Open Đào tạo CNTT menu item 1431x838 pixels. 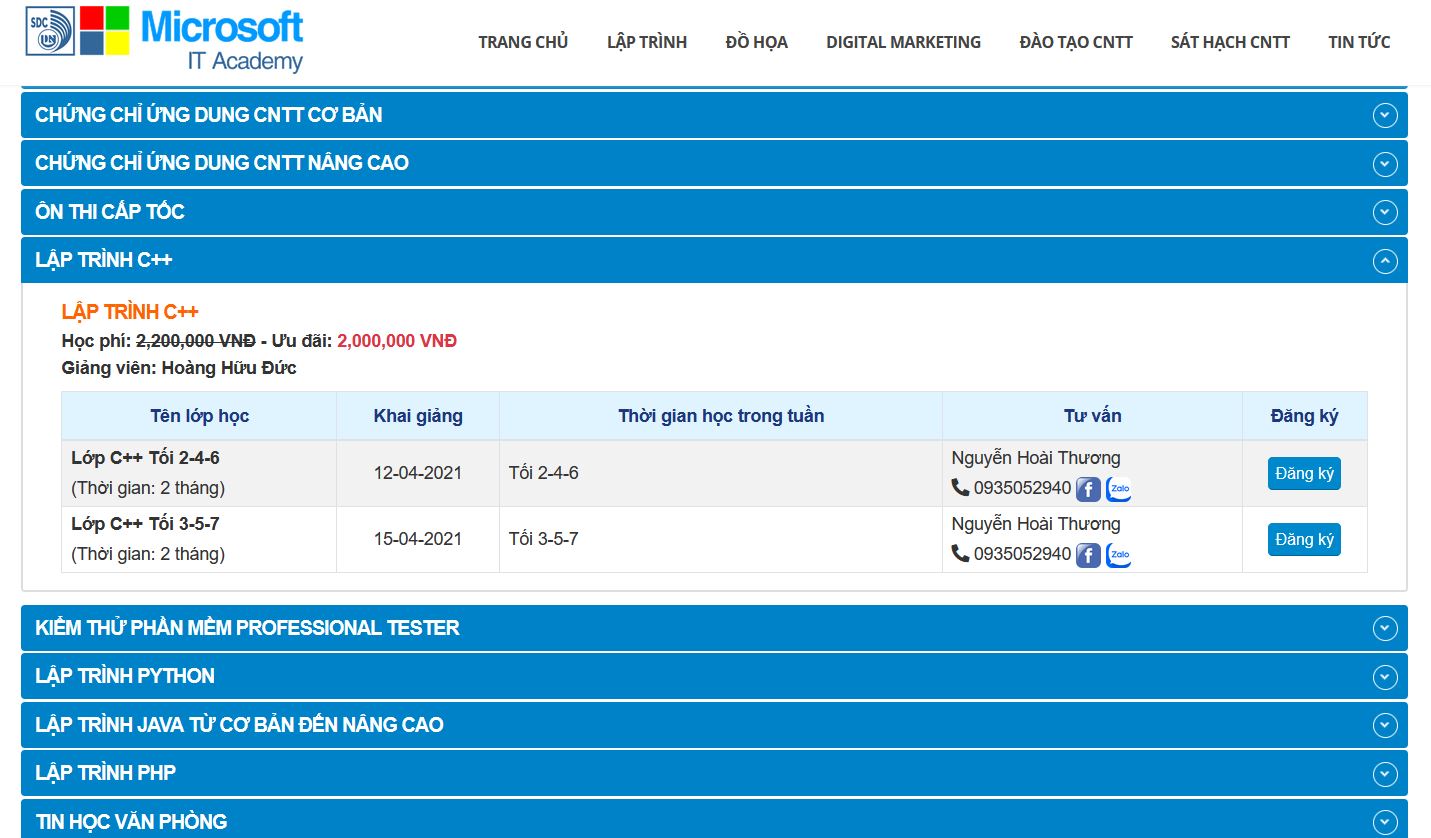(1076, 42)
